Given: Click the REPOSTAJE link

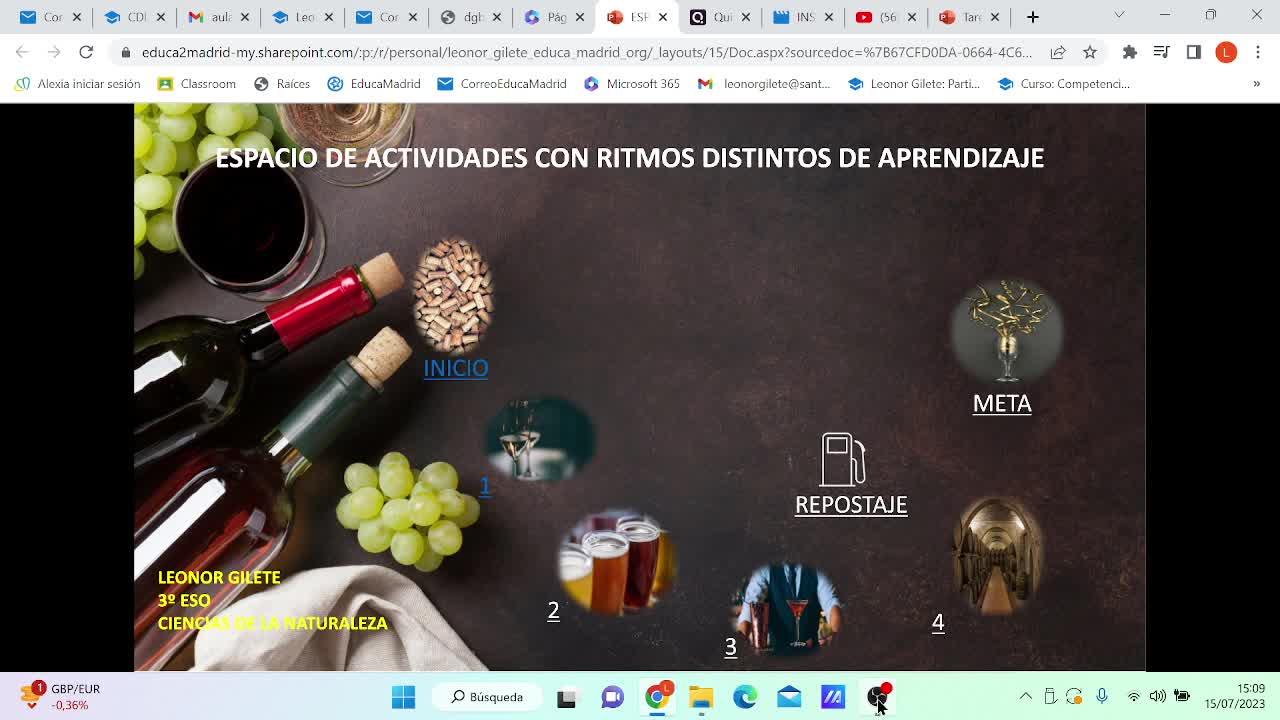Looking at the screenshot, I should pos(851,504).
